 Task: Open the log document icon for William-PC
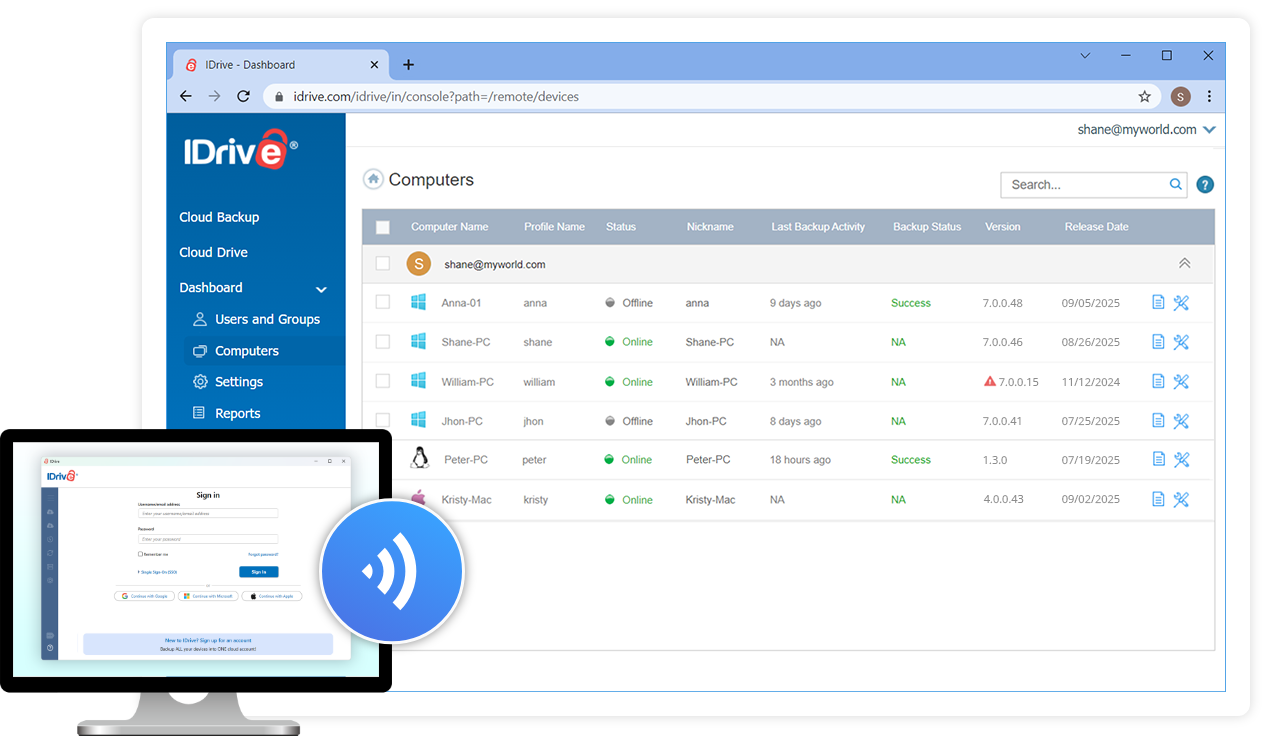point(1158,381)
